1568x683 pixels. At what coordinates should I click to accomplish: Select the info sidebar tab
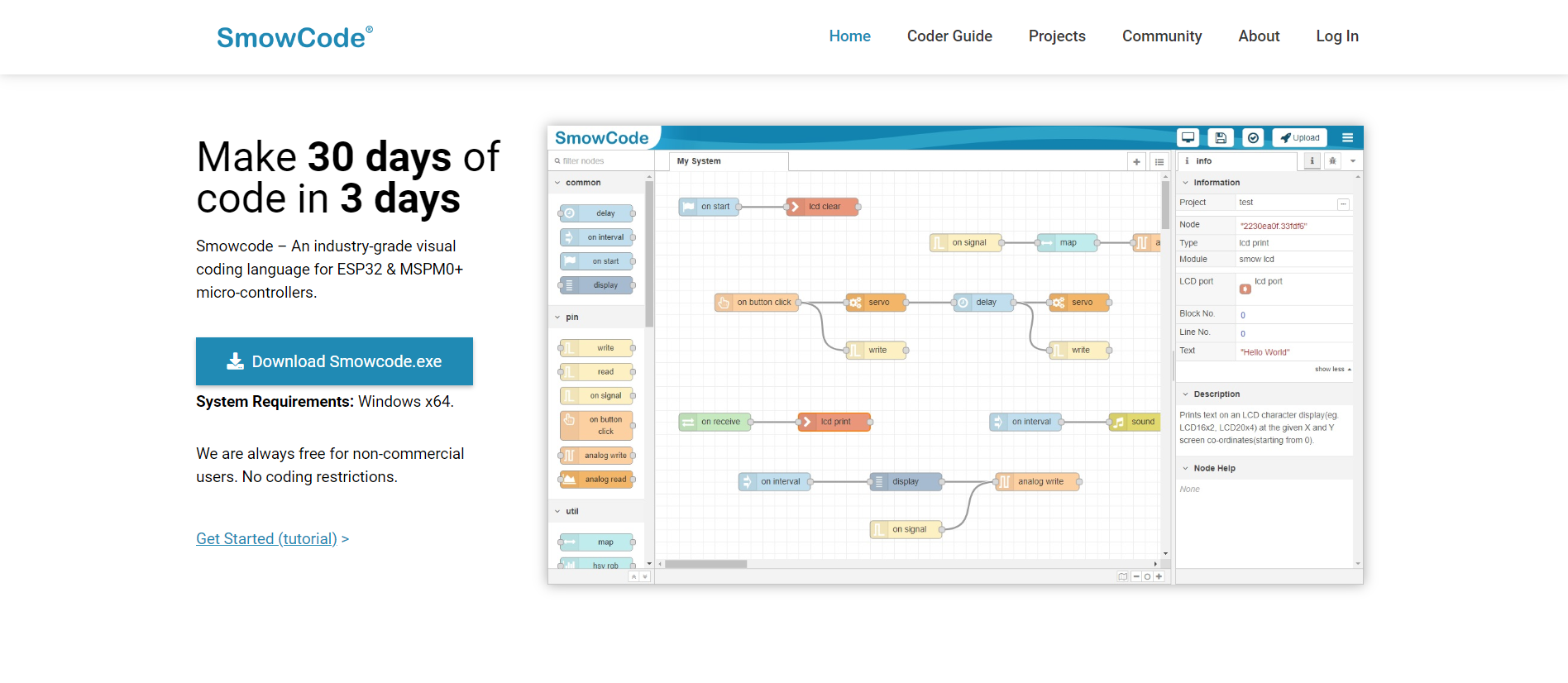pos(1236,161)
